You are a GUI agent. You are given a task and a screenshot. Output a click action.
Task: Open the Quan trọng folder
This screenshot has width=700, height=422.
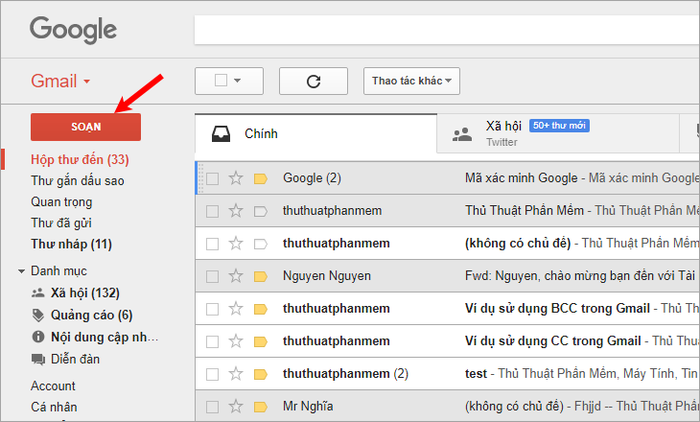point(62,202)
